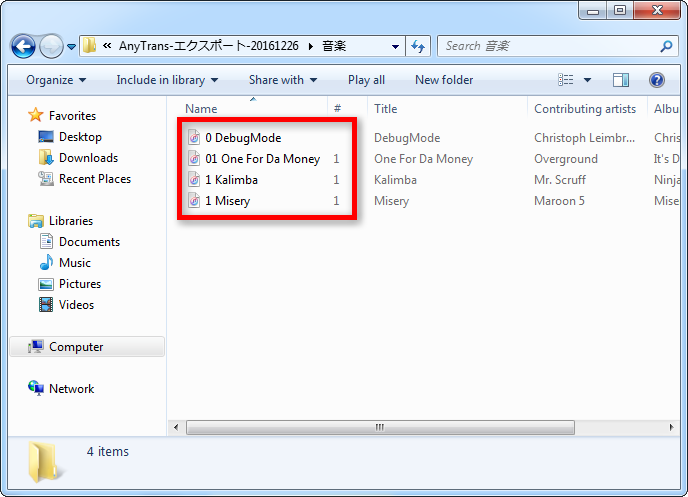Open the Share with menu
The width and height of the screenshot is (688, 497).
(x=283, y=80)
